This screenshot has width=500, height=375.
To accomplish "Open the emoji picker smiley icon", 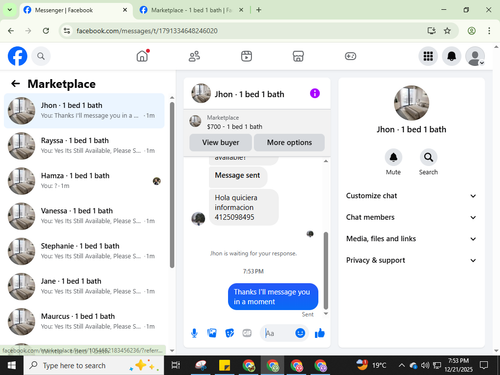I will pos(300,333).
